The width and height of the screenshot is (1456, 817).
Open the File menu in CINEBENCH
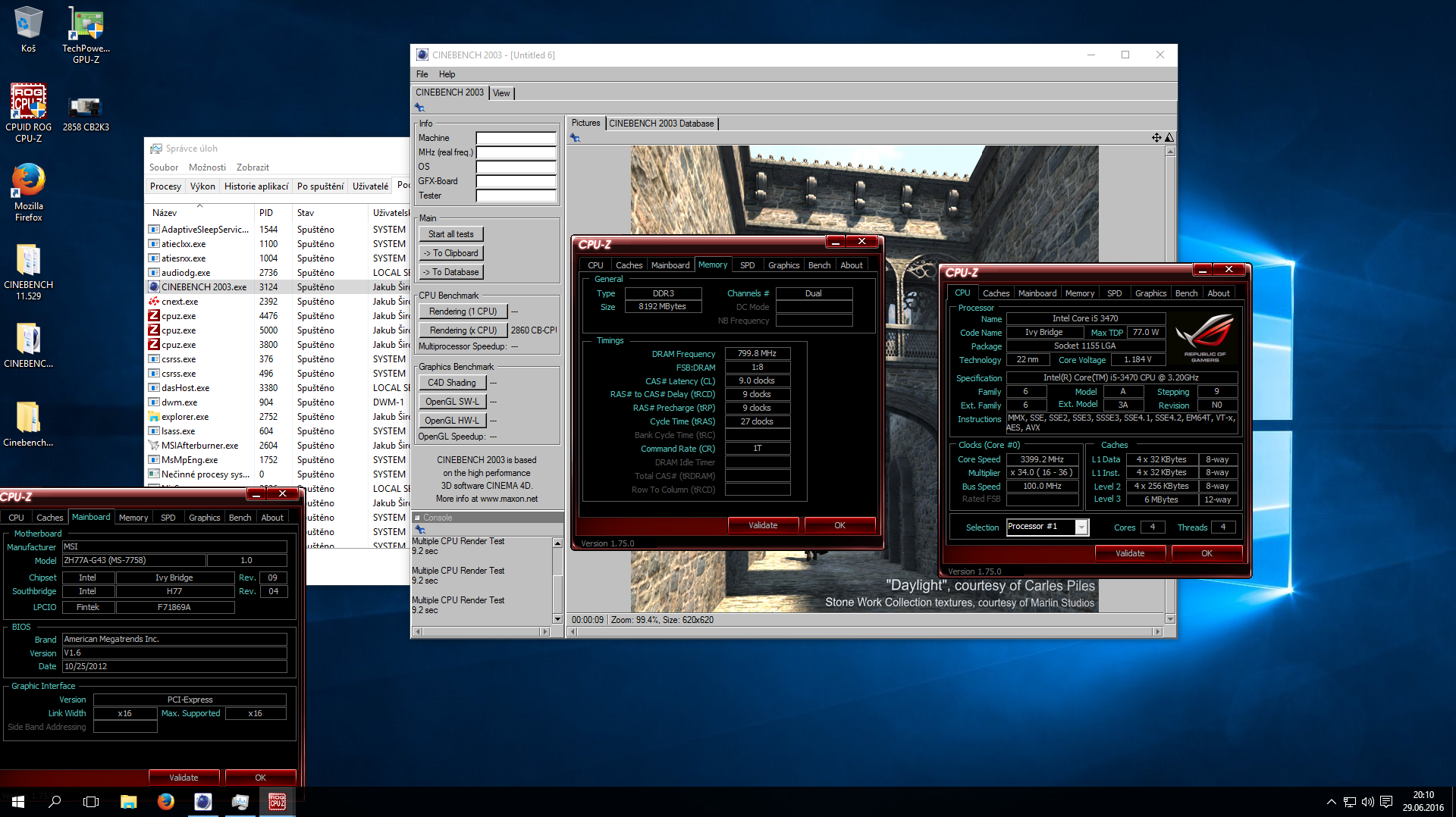(x=422, y=74)
